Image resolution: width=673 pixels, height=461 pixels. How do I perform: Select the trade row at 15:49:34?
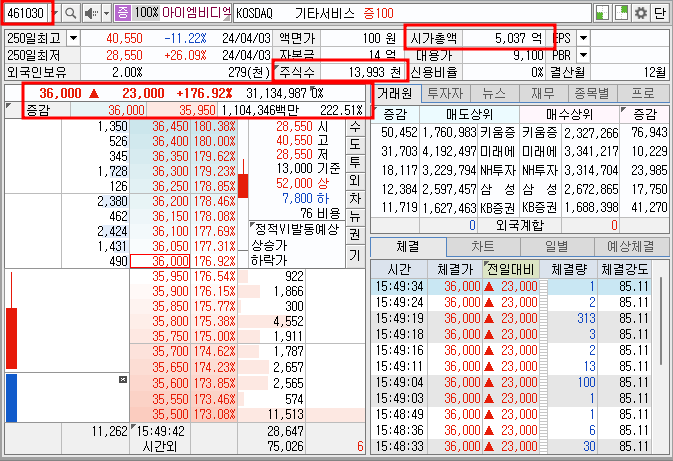511,286
